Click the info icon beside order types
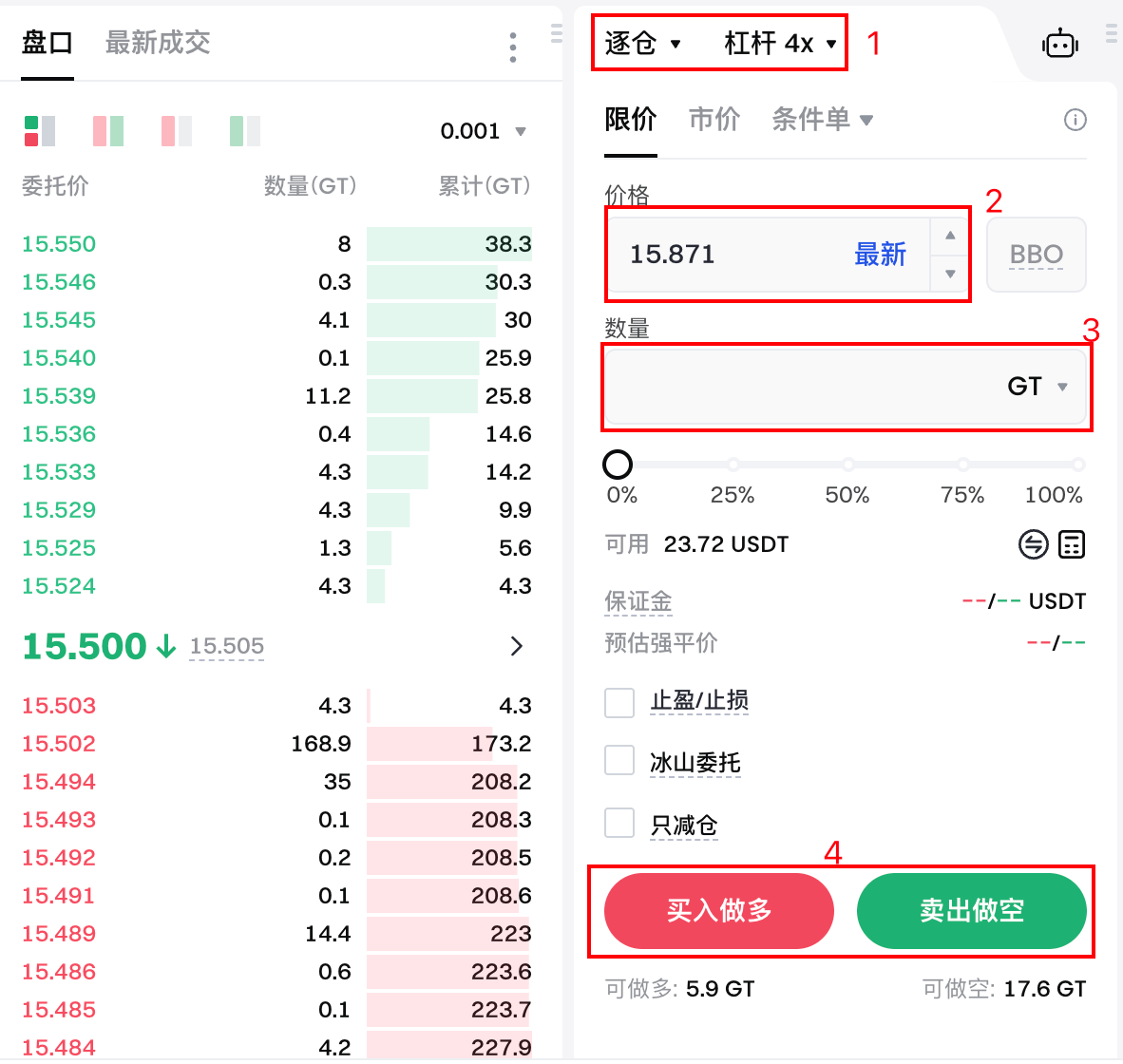 (x=1075, y=120)
